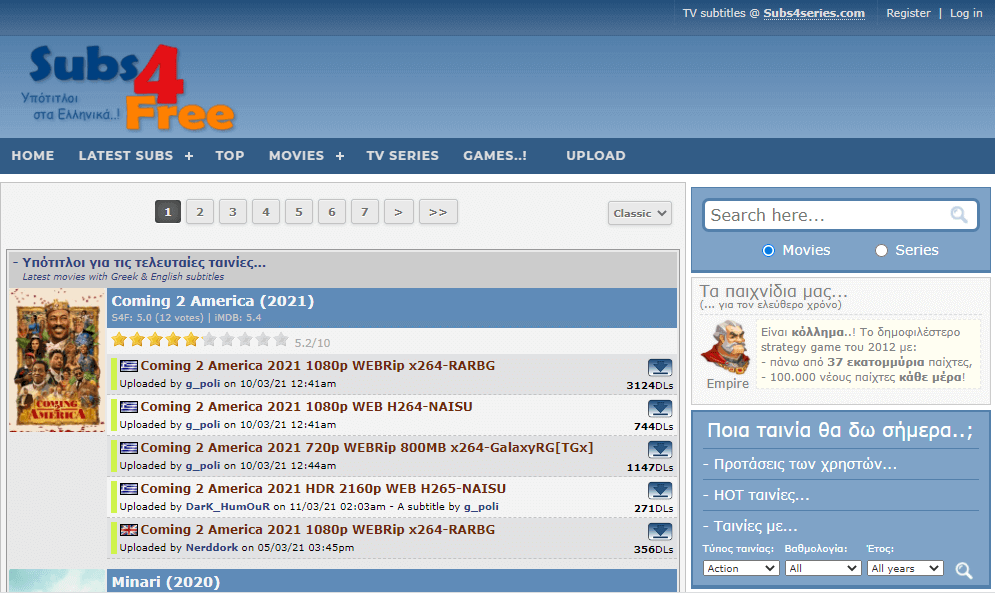This screenshot has height=593, width=995.
Task: Click the 5.2/10 rating text
Action: click(x=312, y=343)
